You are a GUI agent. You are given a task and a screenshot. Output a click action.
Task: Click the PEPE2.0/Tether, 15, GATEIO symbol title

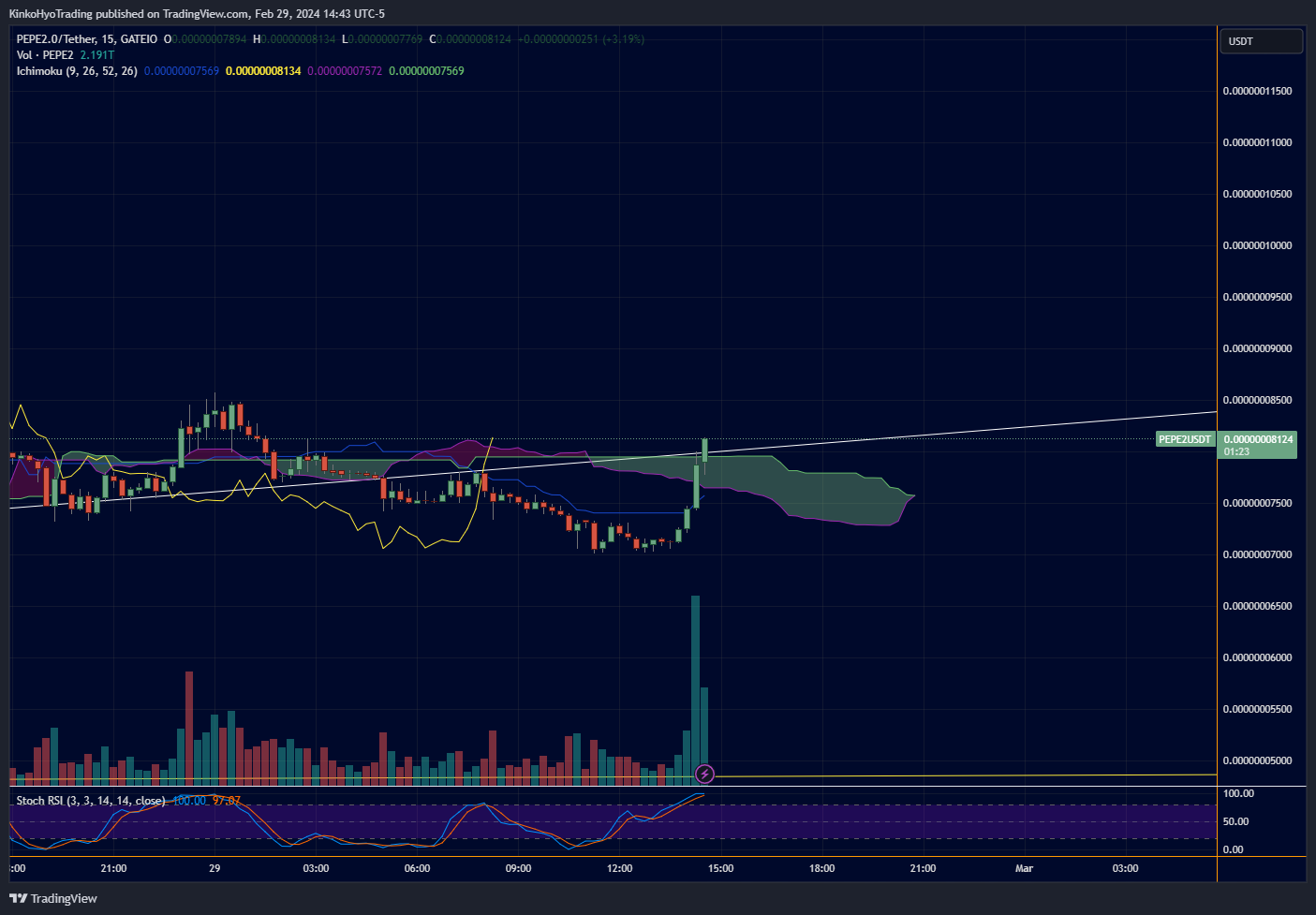87,39
